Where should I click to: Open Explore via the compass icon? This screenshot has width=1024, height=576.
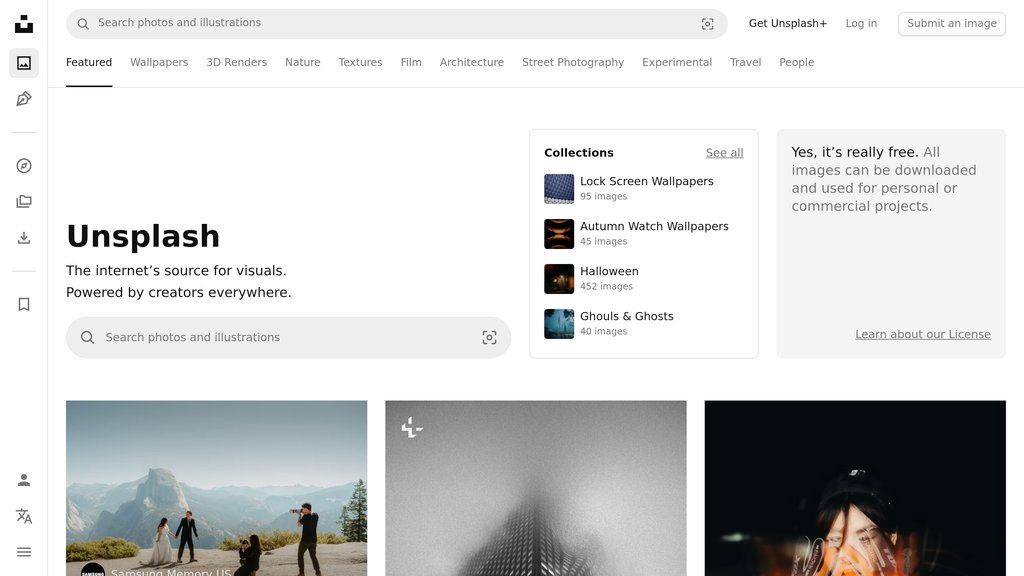pyautogui.click(x=23, y=166)
